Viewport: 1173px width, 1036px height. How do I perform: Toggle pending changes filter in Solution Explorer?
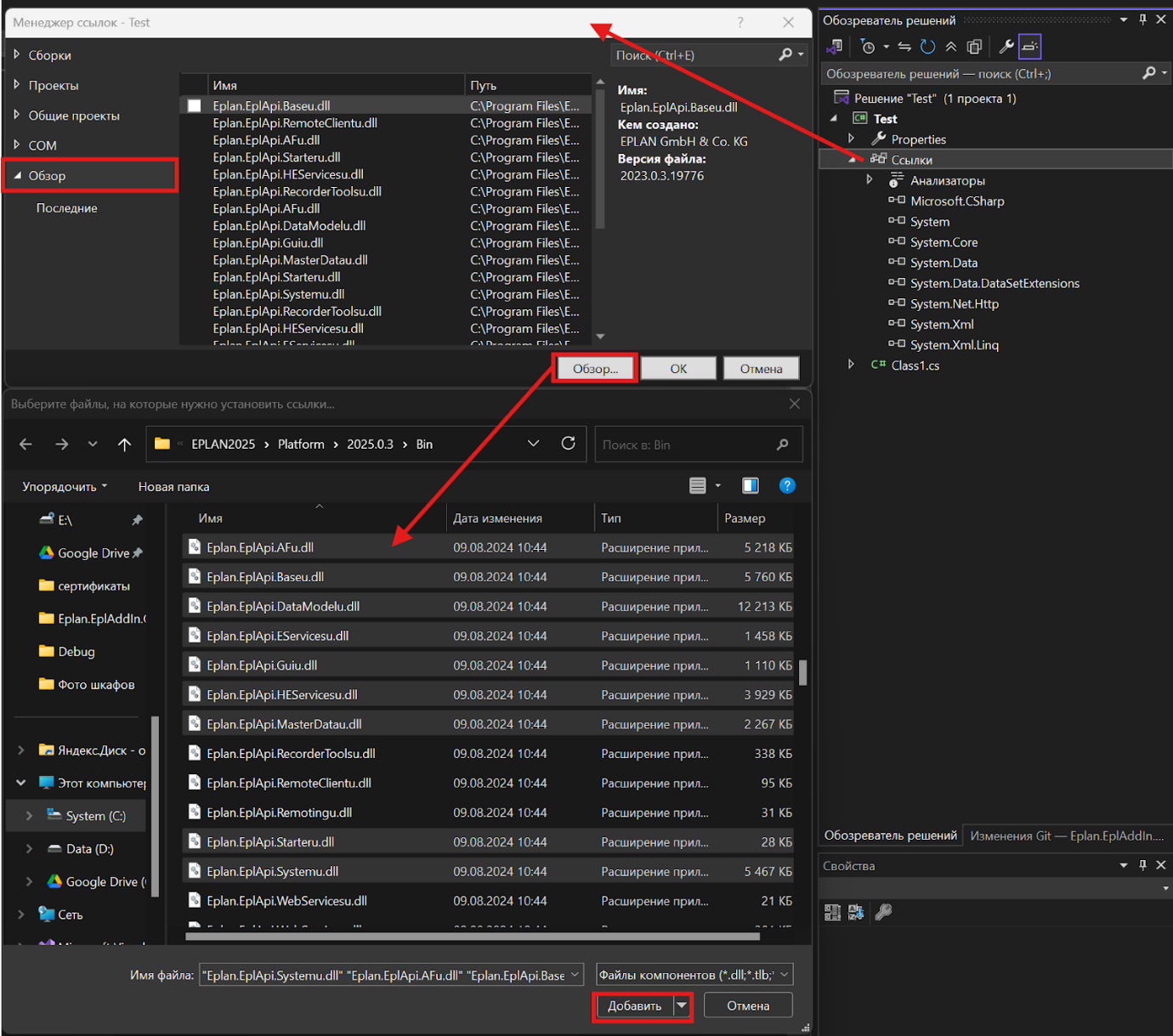click(868, 46)
